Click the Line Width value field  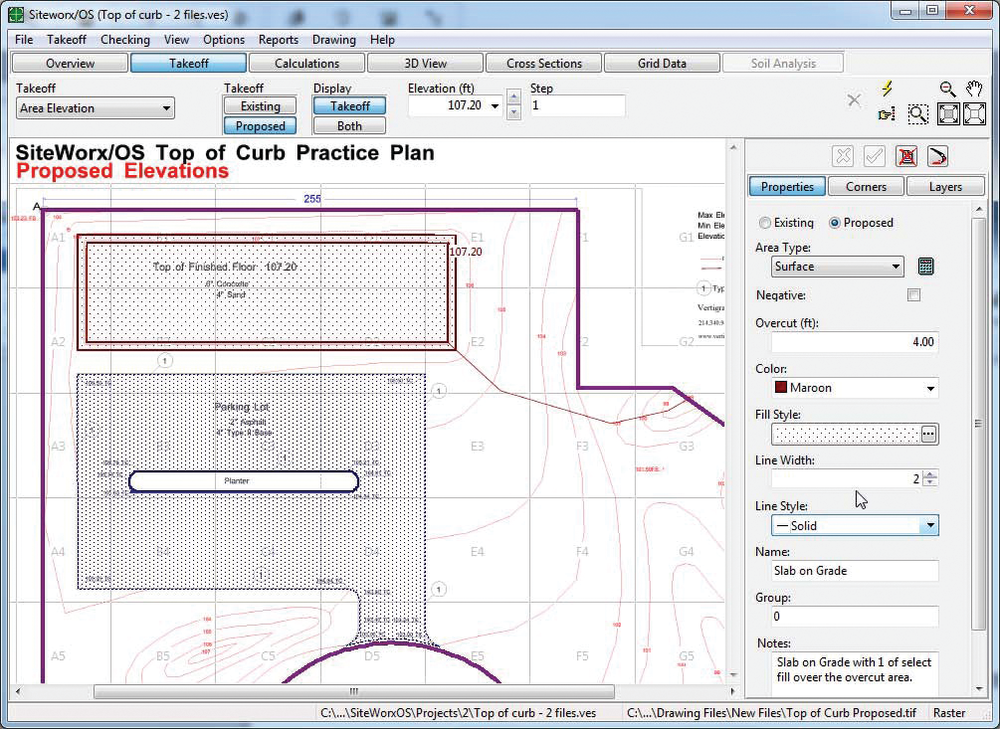click(847, 478)
